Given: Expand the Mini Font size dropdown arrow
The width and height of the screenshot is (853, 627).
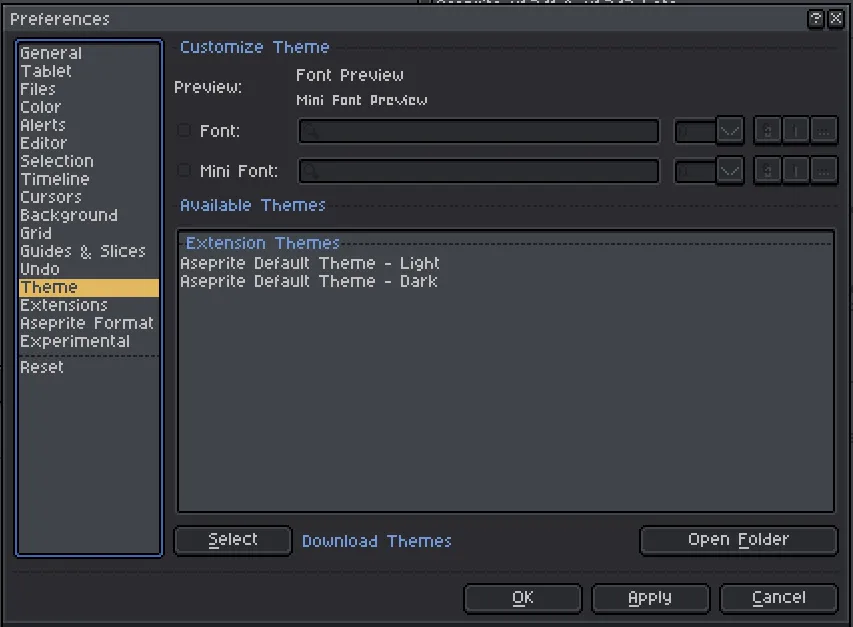Looking at the screenshot, I should click(730, 171).
